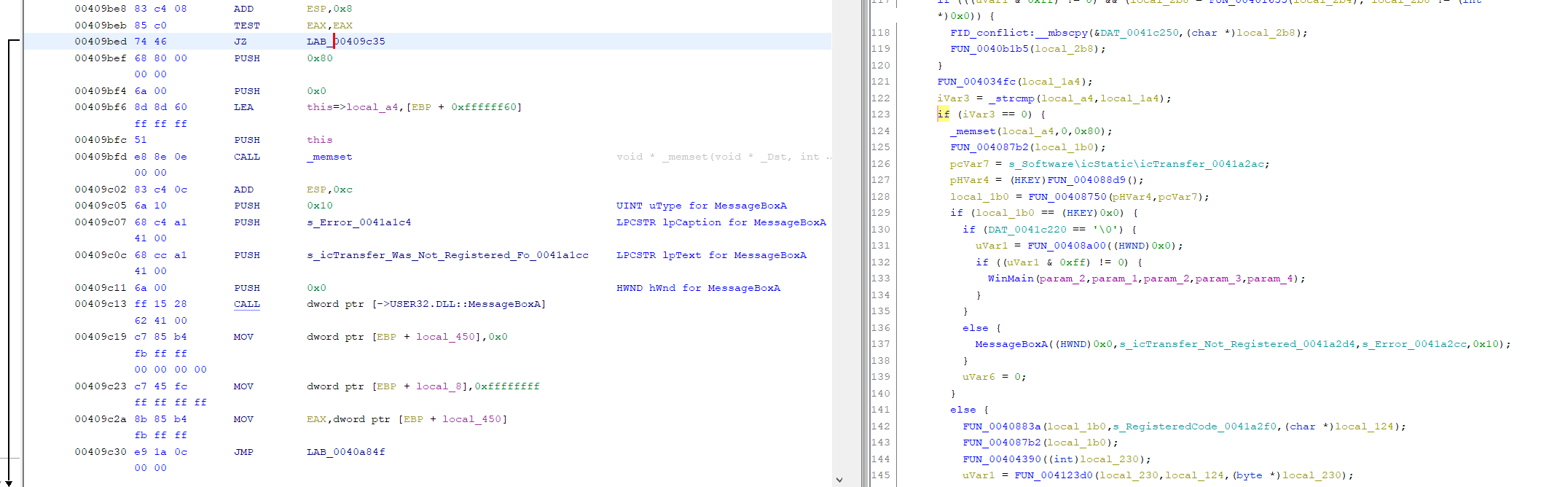The image size is (1568, 487).
Task: Click the highlighted 'if' keyword on line 123
Action: [x=943, y=114]
